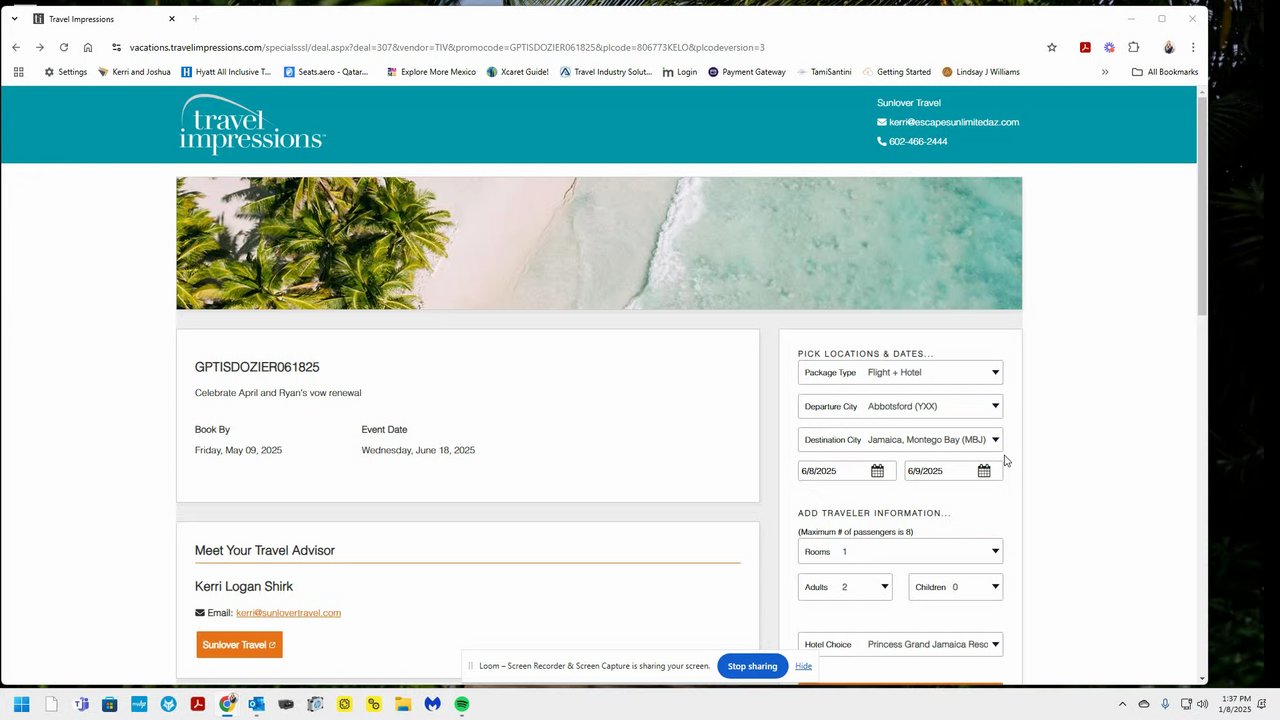
Task: Open the Xcaret Guide bookmark
Action: click(x=517, y=72)
